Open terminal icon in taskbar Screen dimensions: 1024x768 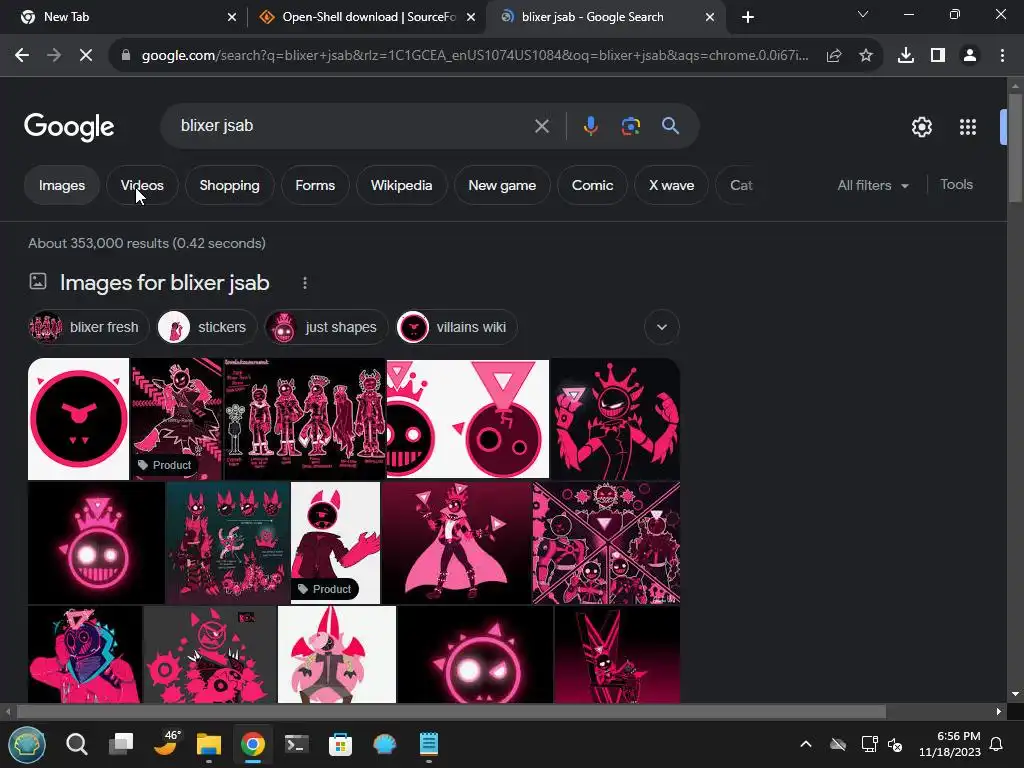pos(296,744)
